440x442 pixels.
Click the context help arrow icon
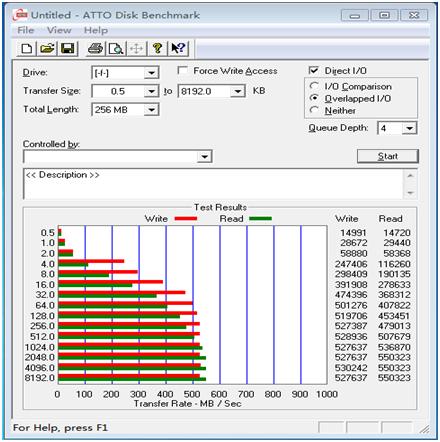click(178, 49)
